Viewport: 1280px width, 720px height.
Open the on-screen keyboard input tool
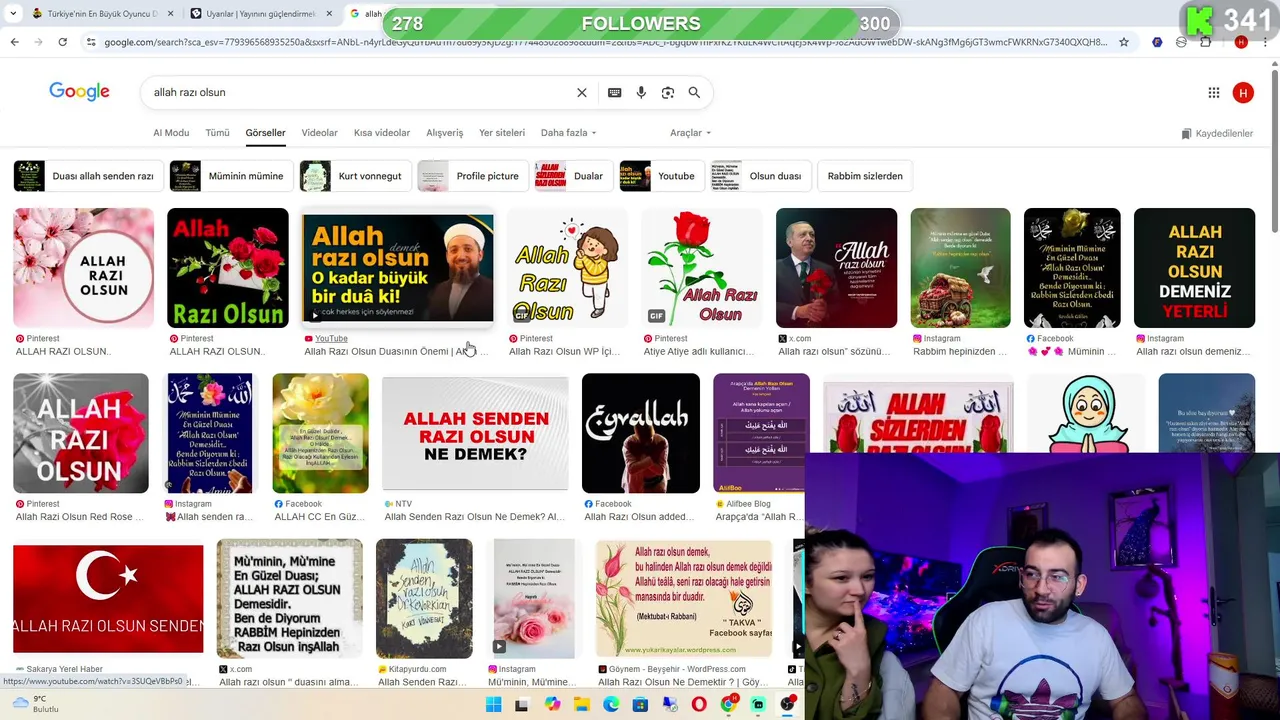tap(615, 92)
